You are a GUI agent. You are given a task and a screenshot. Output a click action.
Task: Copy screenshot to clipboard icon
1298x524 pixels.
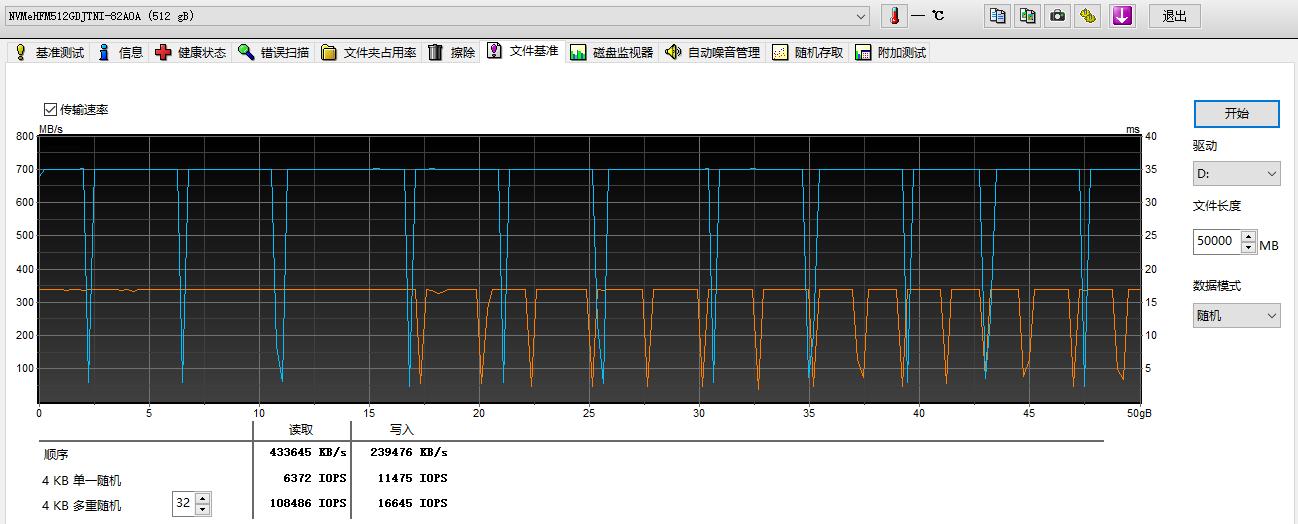pos(1027,15)
